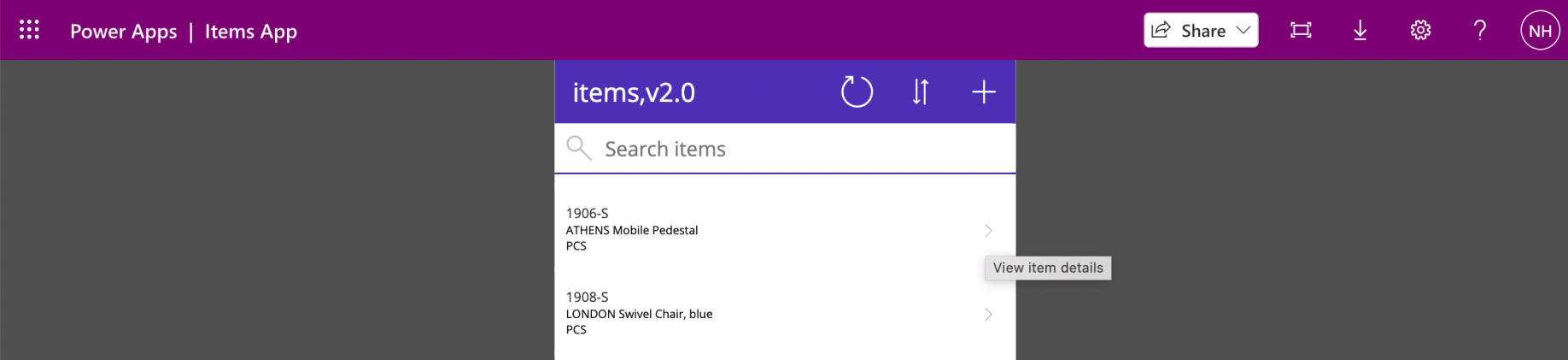Screen dimensions: 1568x360
Task: Open the Power Apps app launcher waffle
Action: click(x=29, y=30)
